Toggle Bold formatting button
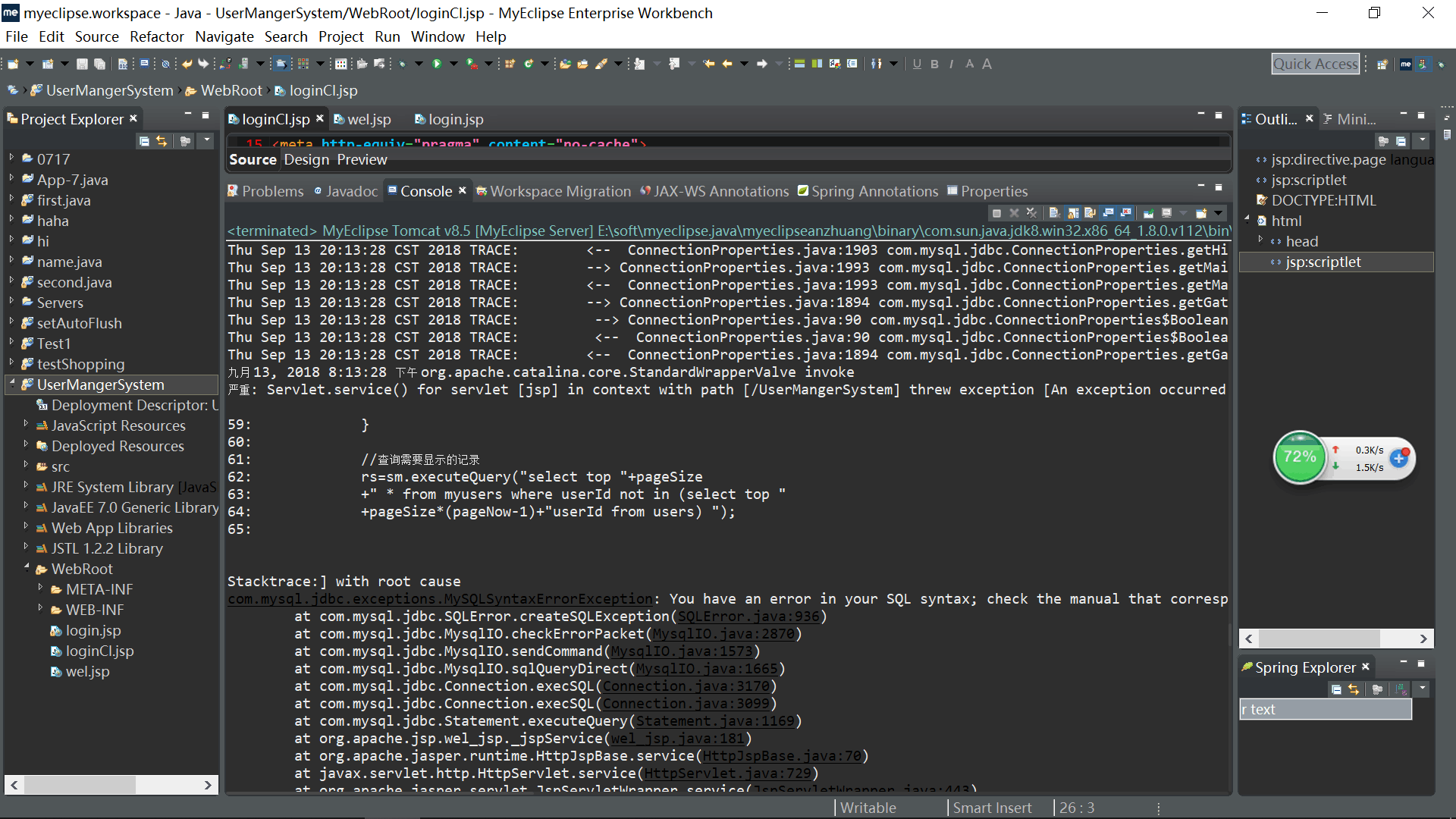The height and width of the screenshot is (819, 1456). (x=934, y=64)
